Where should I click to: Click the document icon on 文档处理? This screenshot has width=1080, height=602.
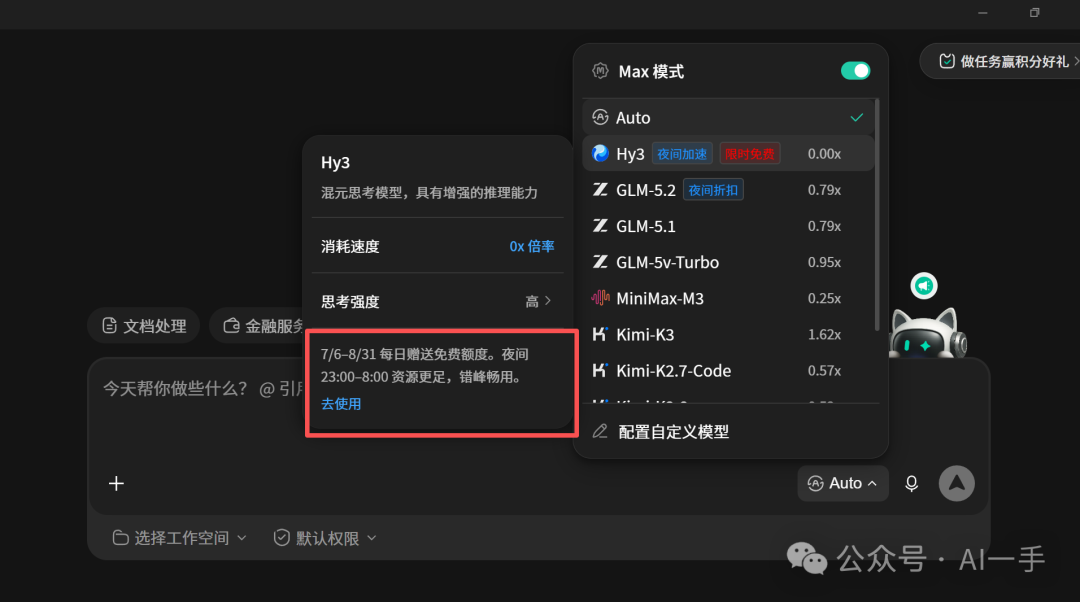(x=110, y=325)
